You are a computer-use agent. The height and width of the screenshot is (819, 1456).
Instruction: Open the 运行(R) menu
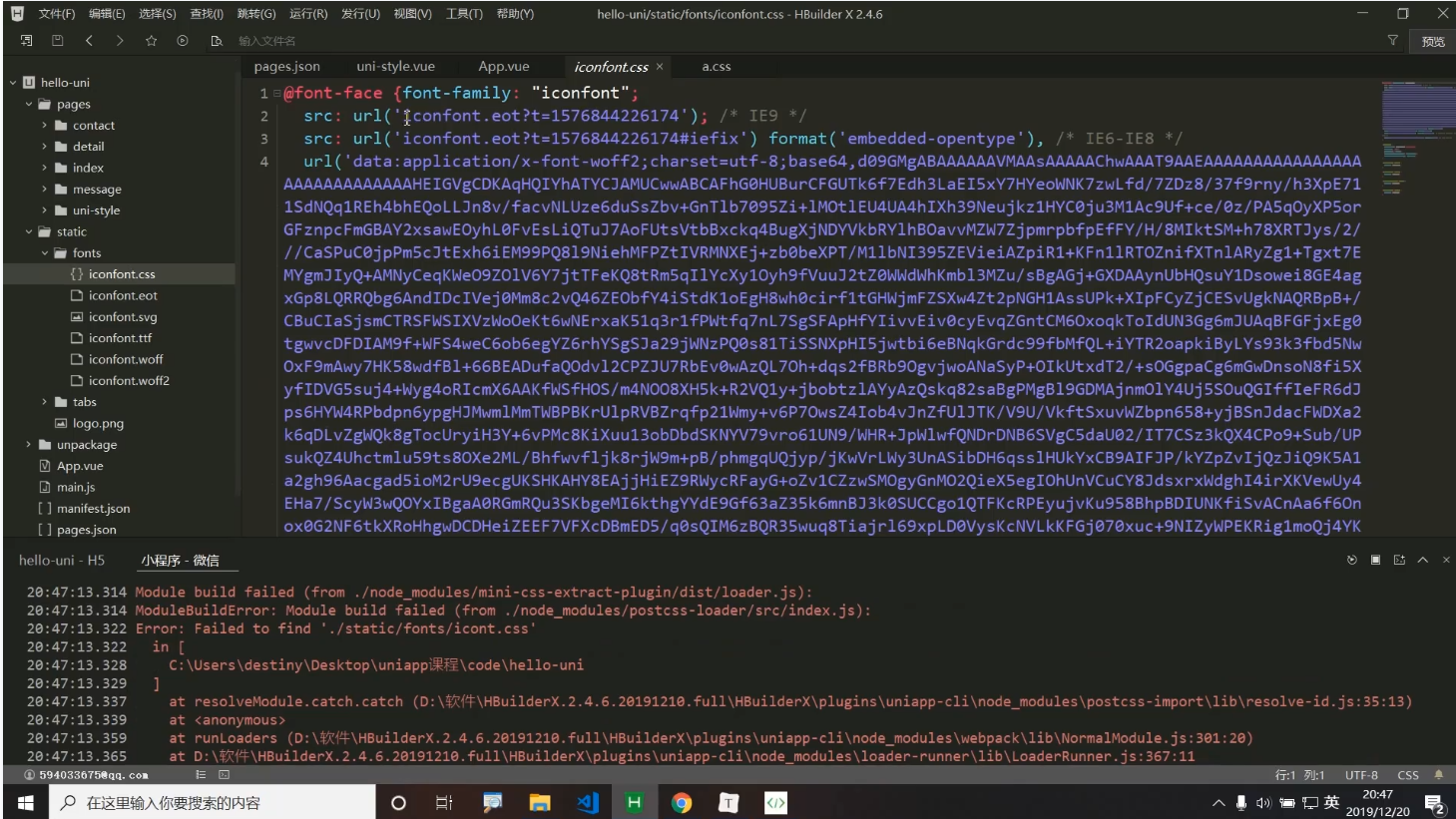point(308,14)
